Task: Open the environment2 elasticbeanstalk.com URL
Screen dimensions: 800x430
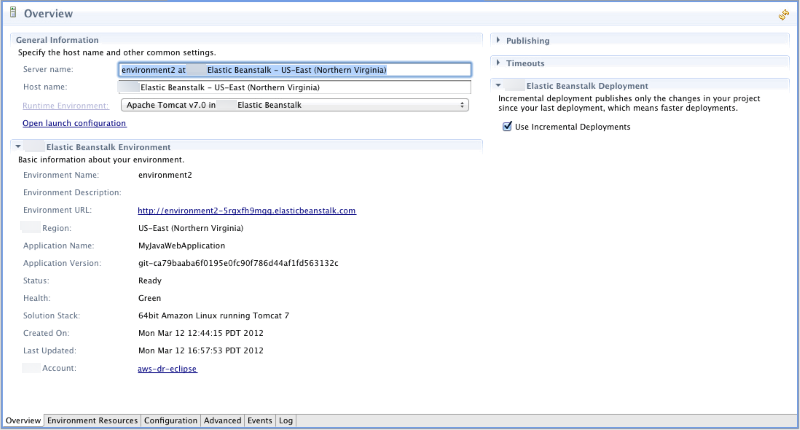Action: tap(246, 211)
